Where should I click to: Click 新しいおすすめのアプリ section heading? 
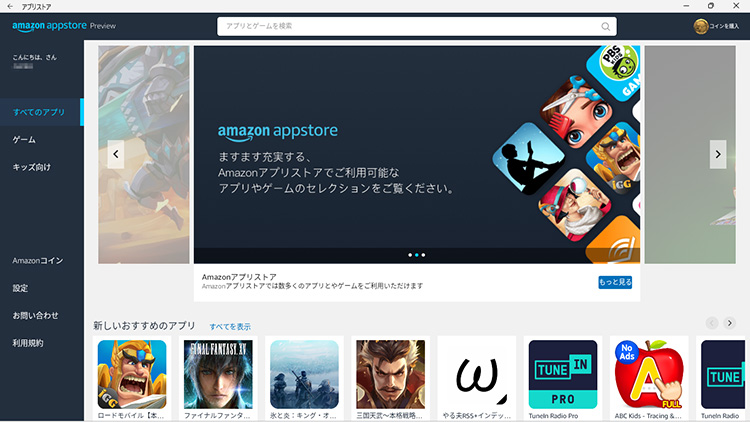pyautogui.click(x=144, y=326)
